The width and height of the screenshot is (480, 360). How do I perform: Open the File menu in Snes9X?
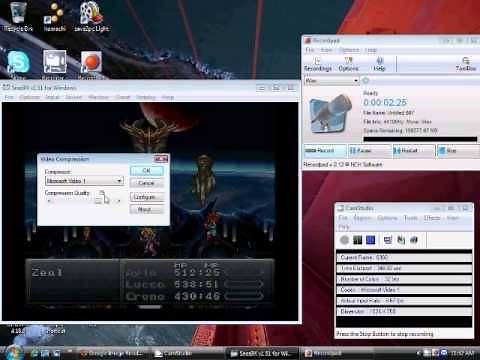pyautogui.click(x=9, y=97)
